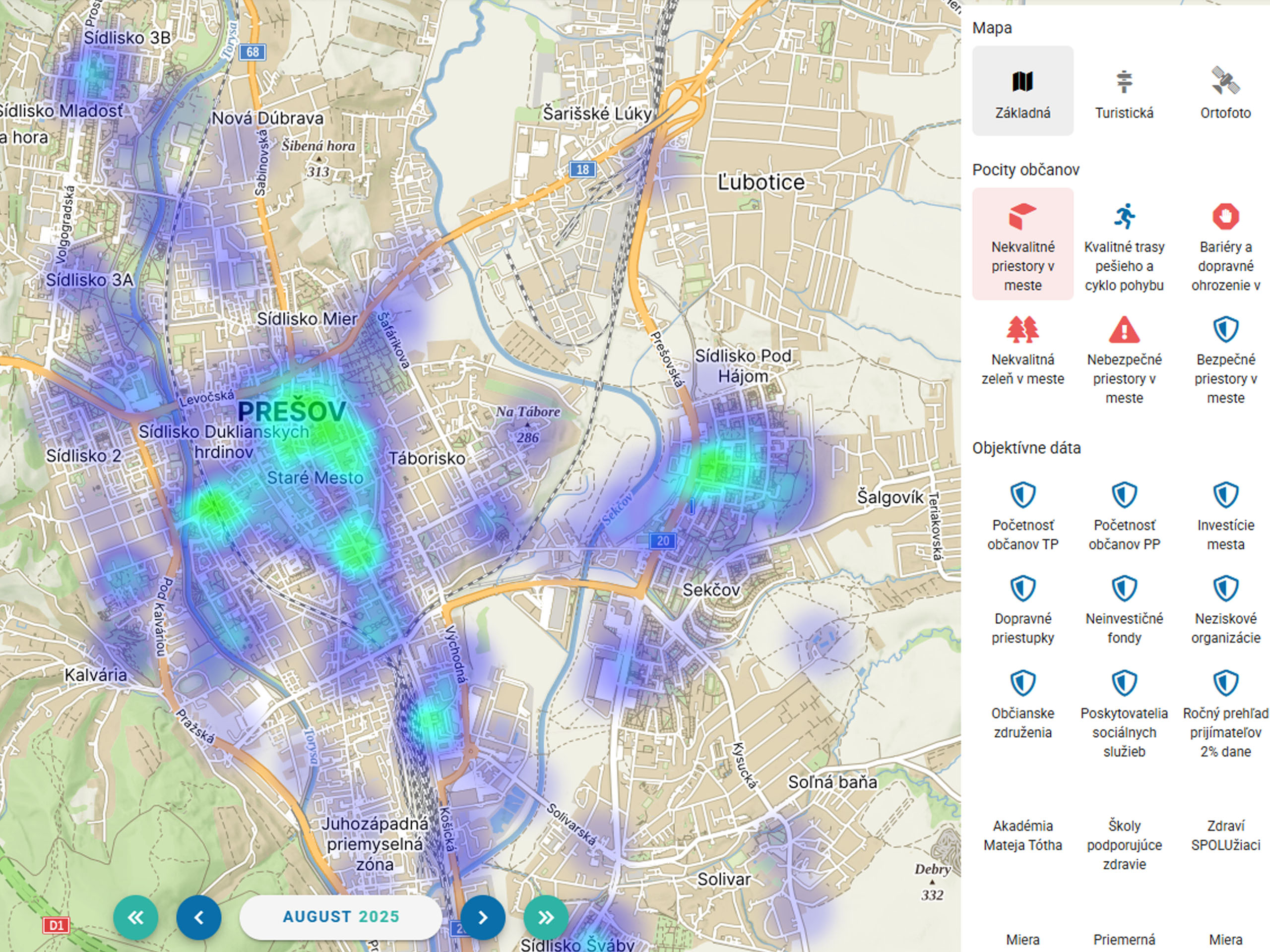Click the Šarišské Lúky map label
Image resolution: width=1270 pixels, height=952 pixels.
598,114
